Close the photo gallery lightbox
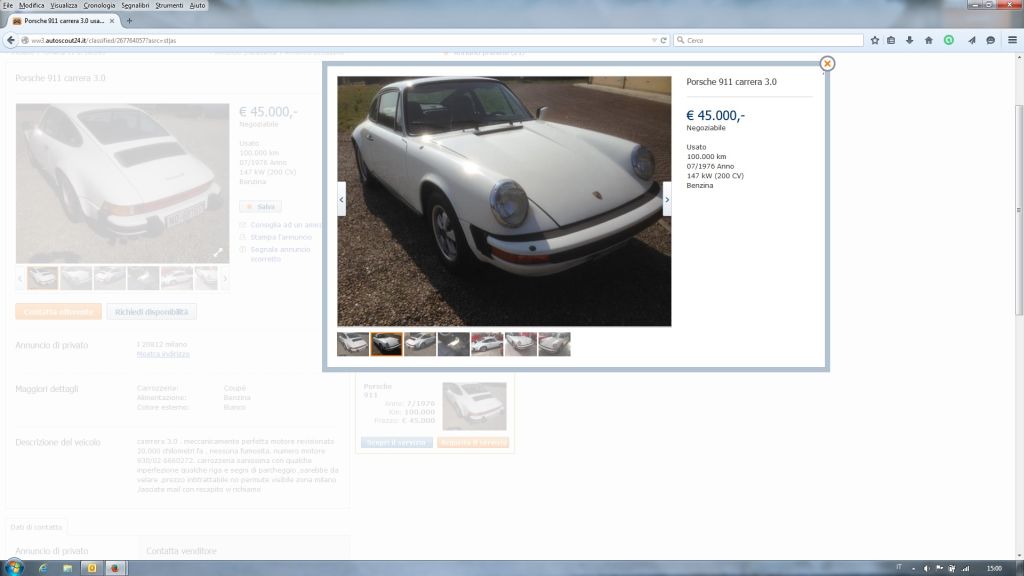Screen dimensions: 1024x576 tap(827, 63)
